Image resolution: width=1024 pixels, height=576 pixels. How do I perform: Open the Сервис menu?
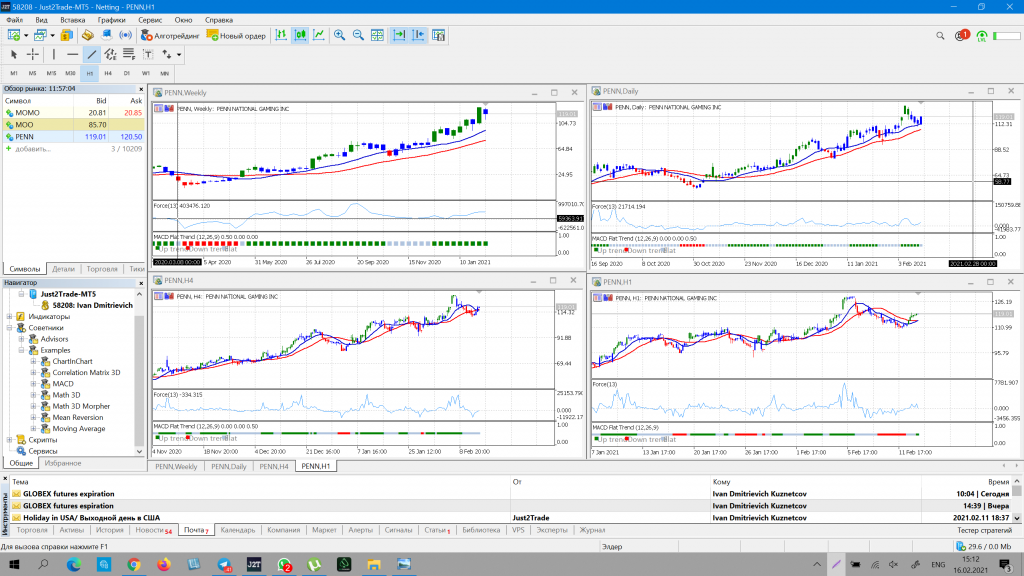(x=150, y=20)
